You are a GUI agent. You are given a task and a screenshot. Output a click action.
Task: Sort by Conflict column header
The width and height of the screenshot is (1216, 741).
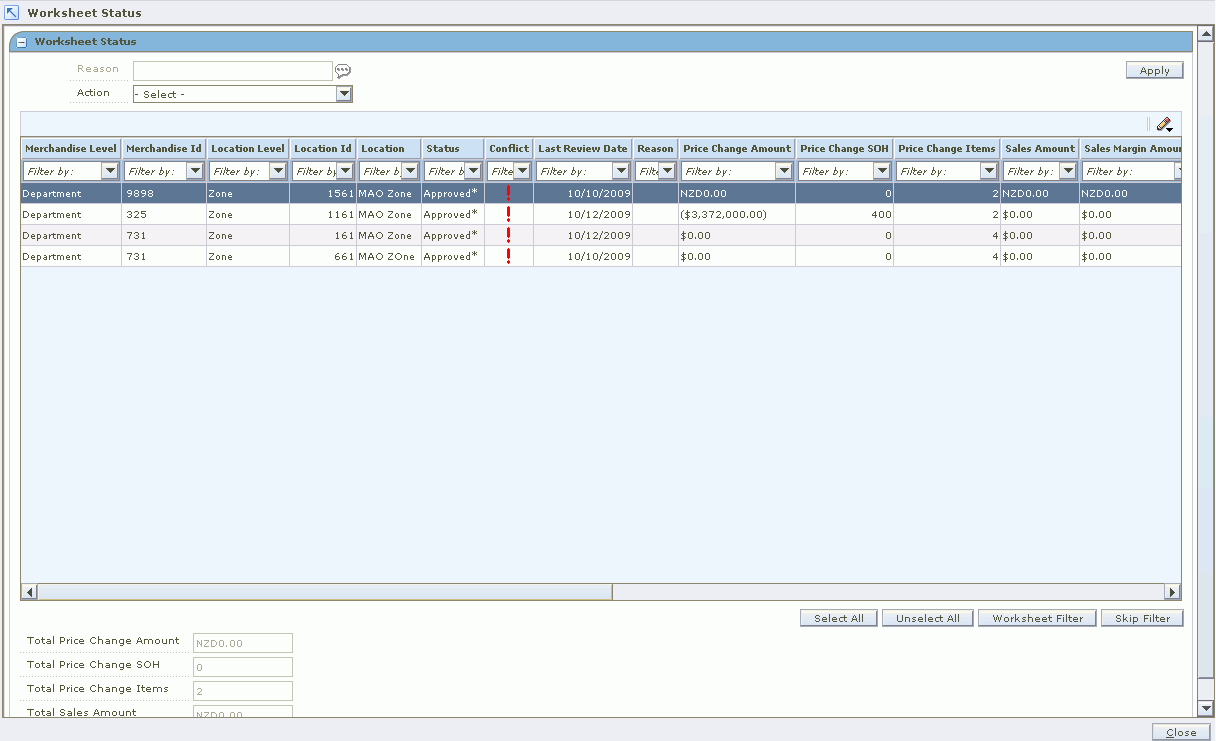[509, 148]
